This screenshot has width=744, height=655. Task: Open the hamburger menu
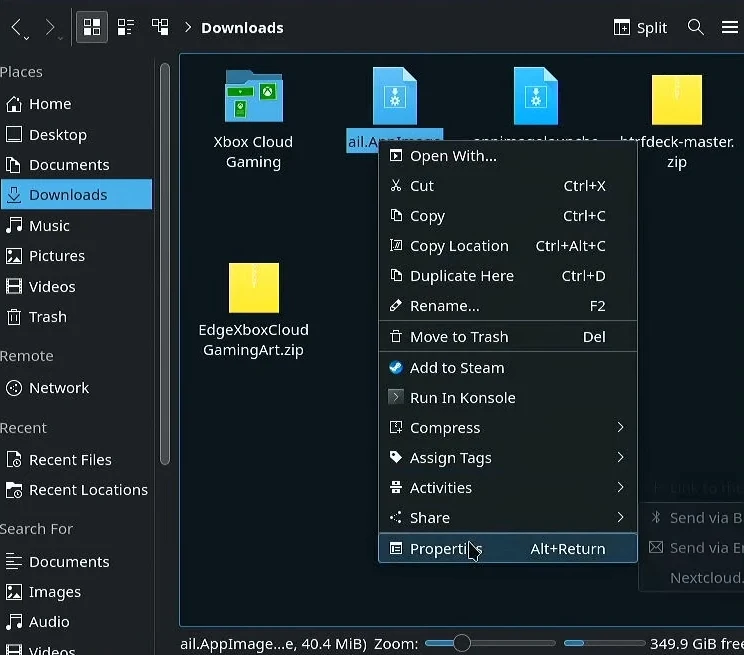[x=730, y=27]
